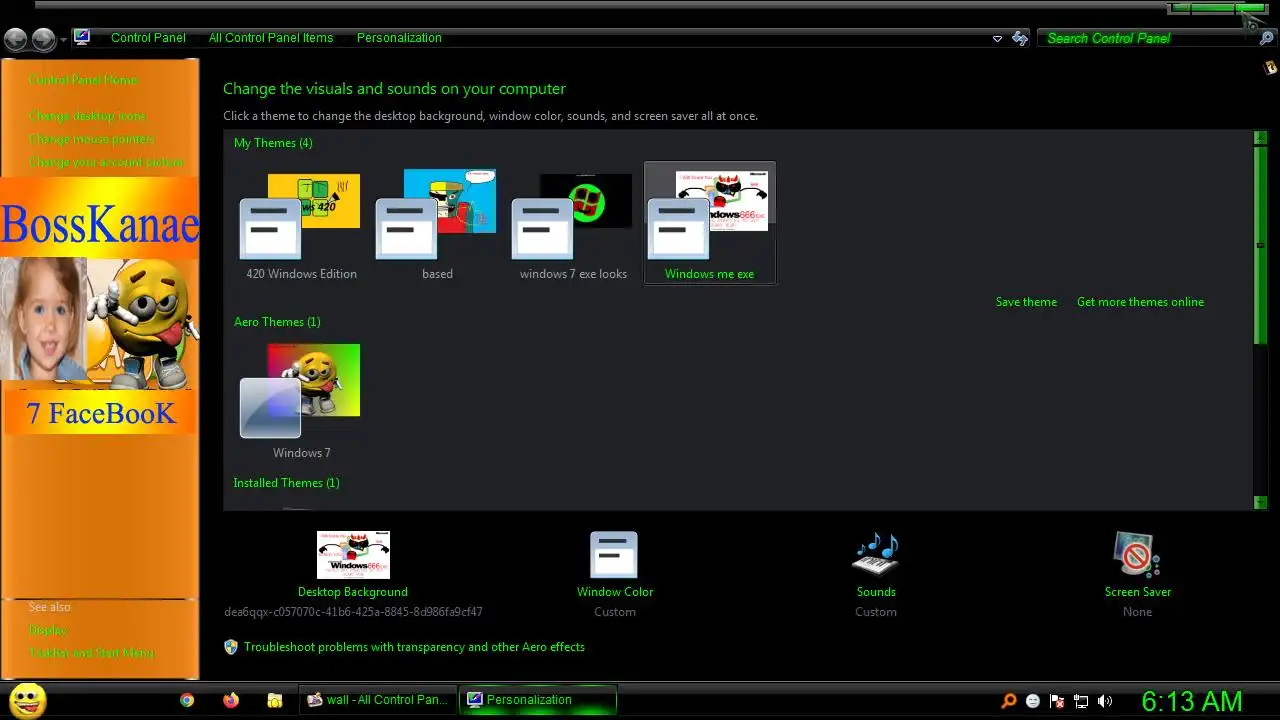The image size is (1280, 720).
Task: Click the My Themes (4) heading
Action: (x=273, y=143)
